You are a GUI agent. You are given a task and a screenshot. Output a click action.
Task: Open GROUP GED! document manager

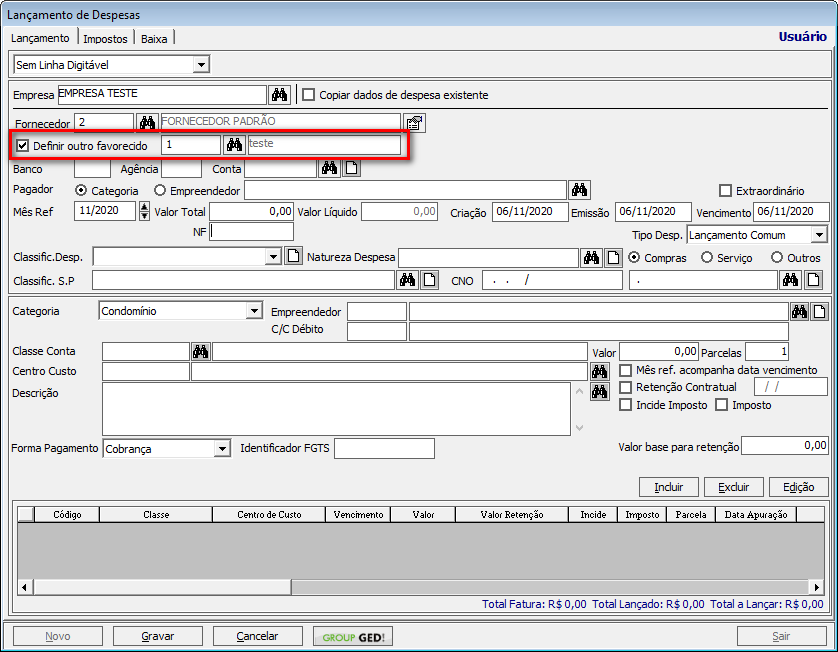coord(353,637)
